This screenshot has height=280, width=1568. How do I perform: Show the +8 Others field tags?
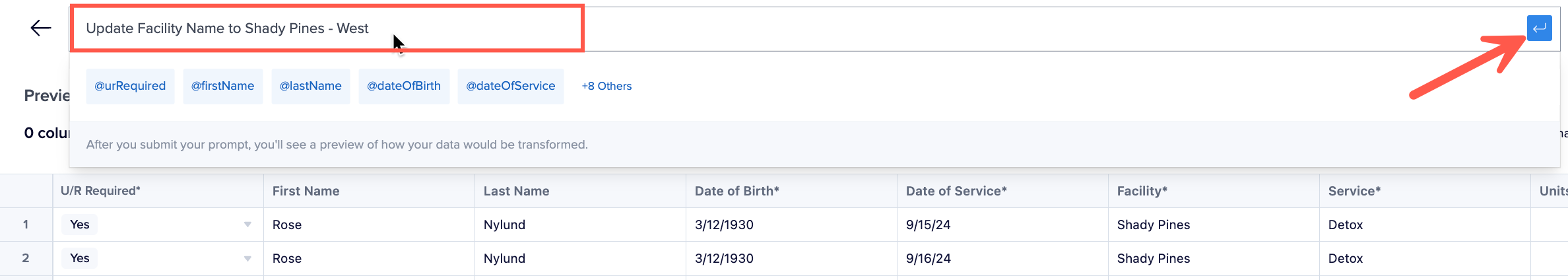606,86
